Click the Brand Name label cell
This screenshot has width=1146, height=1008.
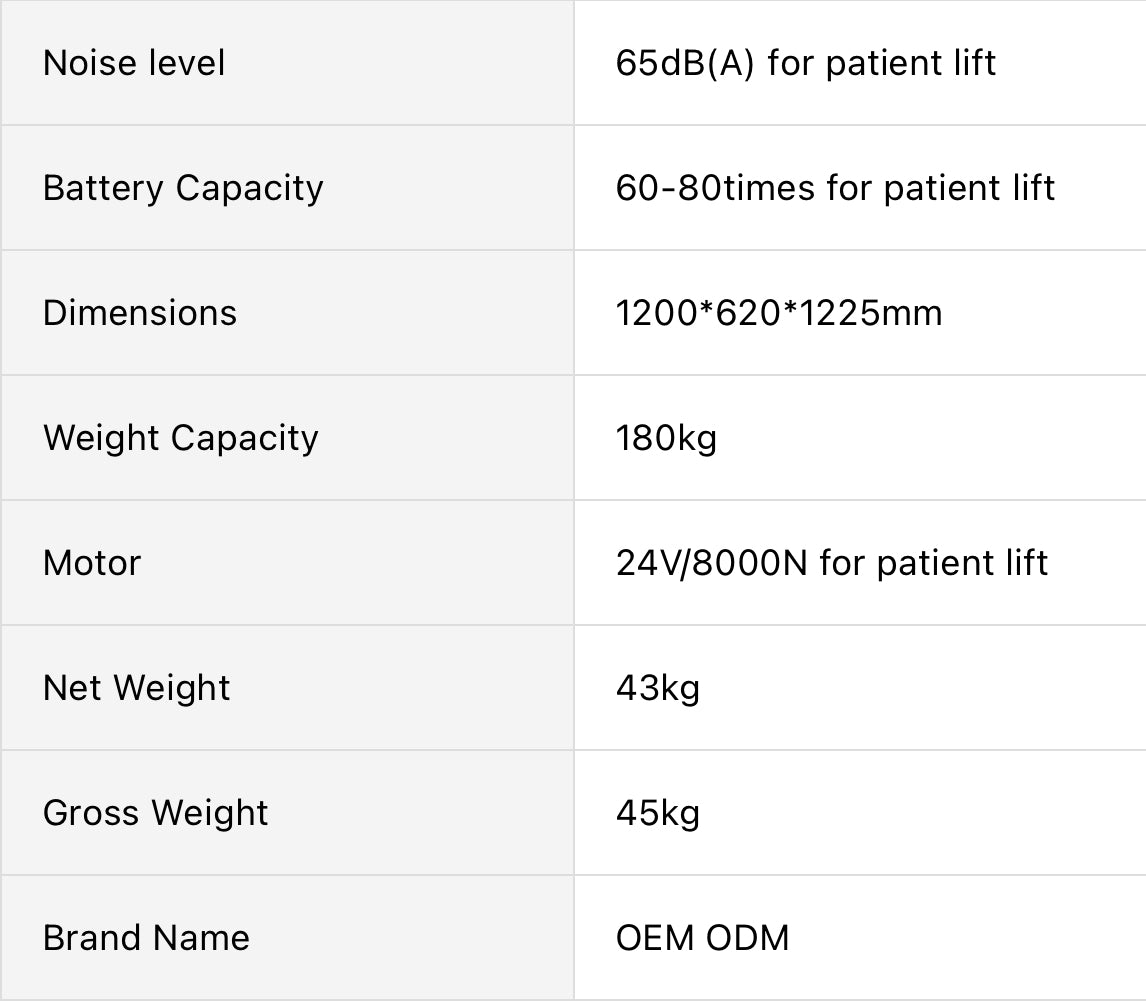pos(146,938)
